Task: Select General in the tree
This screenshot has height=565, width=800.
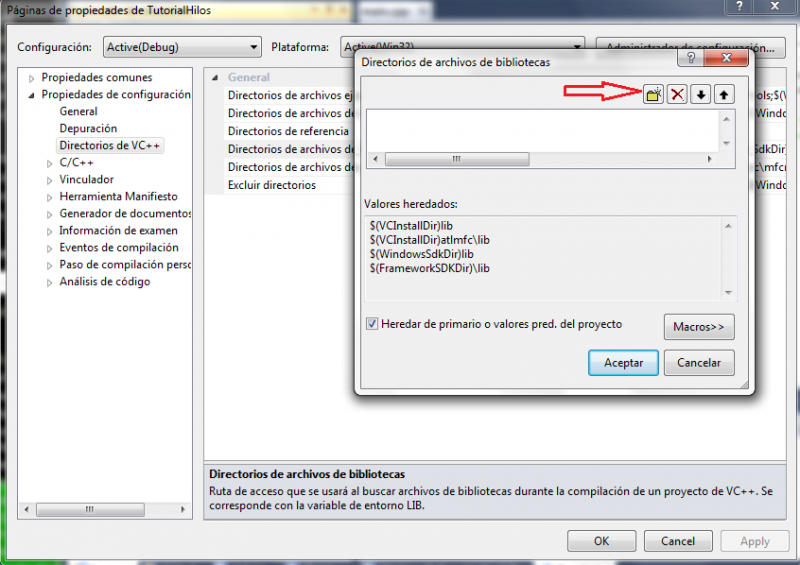Action: (x=78, y=111)
